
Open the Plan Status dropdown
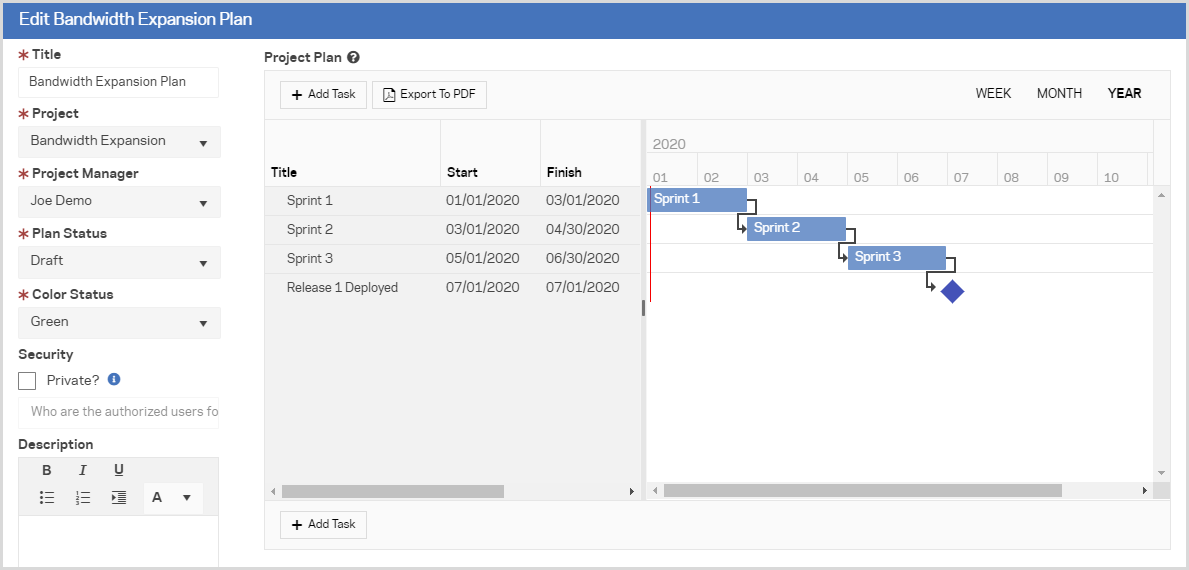[119, 261]
